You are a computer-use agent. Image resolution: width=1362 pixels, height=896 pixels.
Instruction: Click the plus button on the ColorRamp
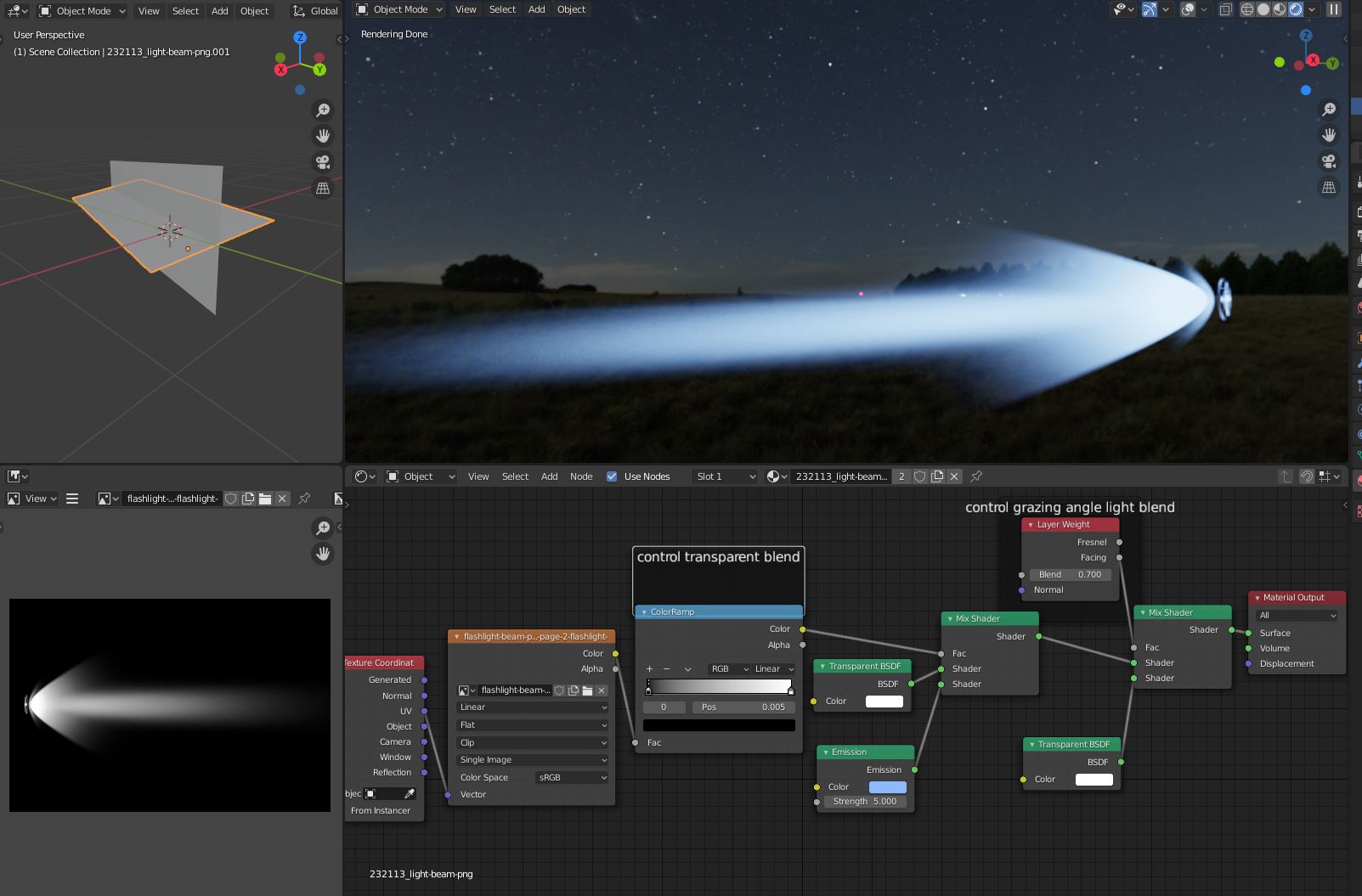point(648,669)
